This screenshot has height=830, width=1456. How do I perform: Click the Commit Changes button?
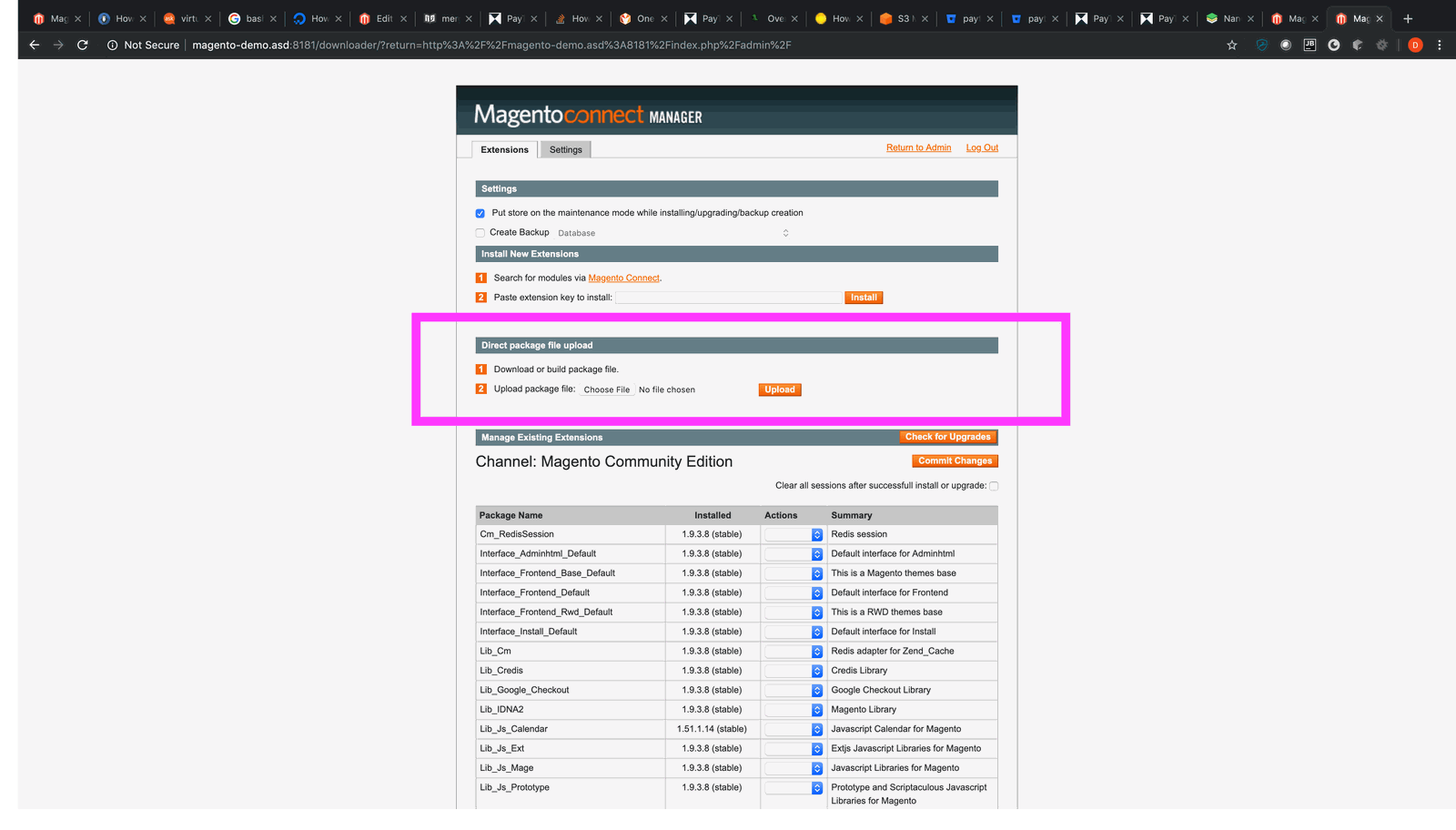955,461
